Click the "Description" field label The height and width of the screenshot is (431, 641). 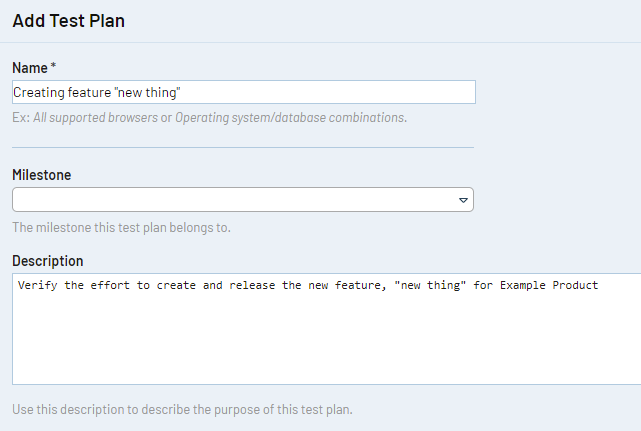pyautogui.click(x=47, y=261)
